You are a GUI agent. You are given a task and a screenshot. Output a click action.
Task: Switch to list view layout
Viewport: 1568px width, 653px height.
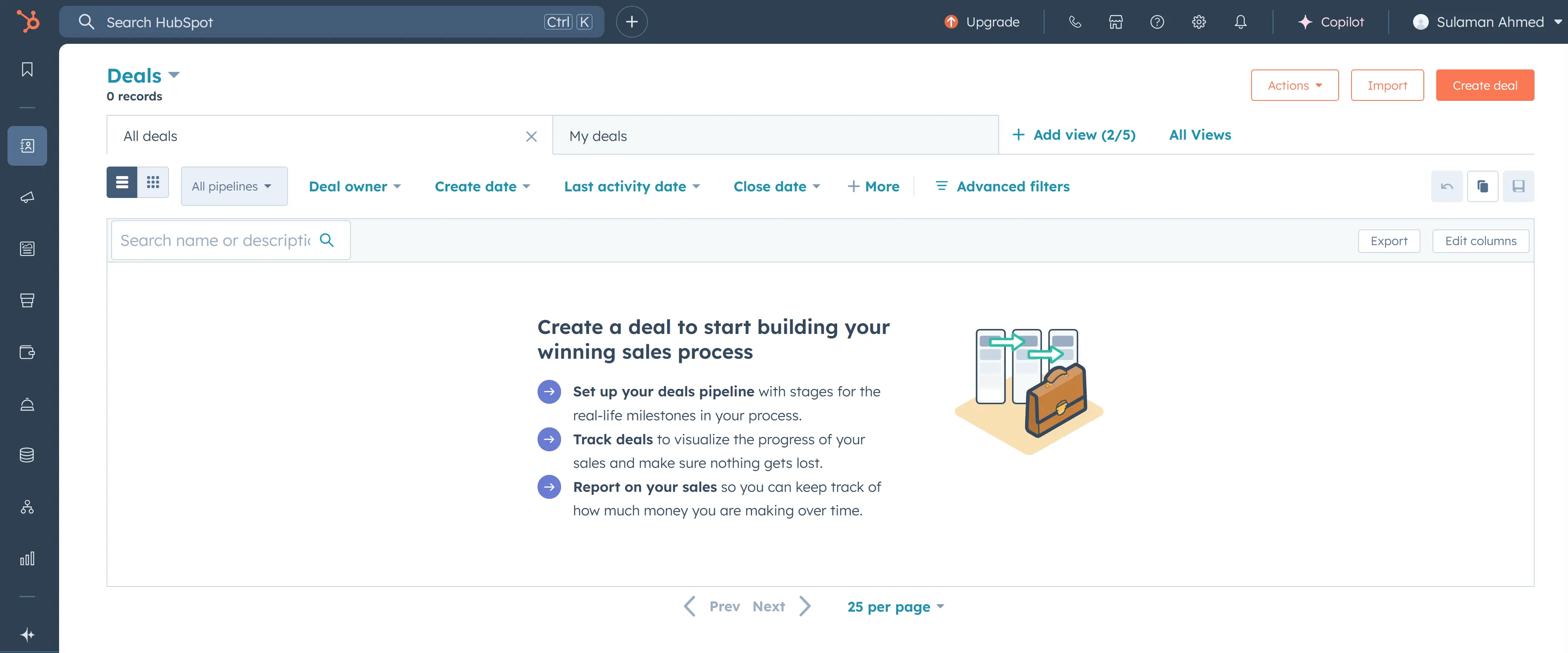point(122,182)
